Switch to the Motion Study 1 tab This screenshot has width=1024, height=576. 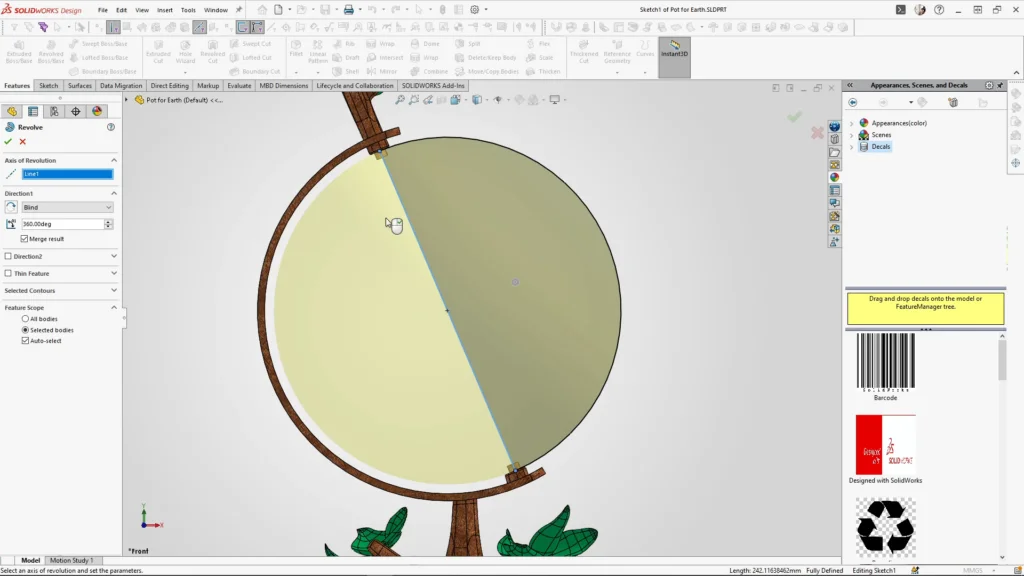click(x=72, y=560)
